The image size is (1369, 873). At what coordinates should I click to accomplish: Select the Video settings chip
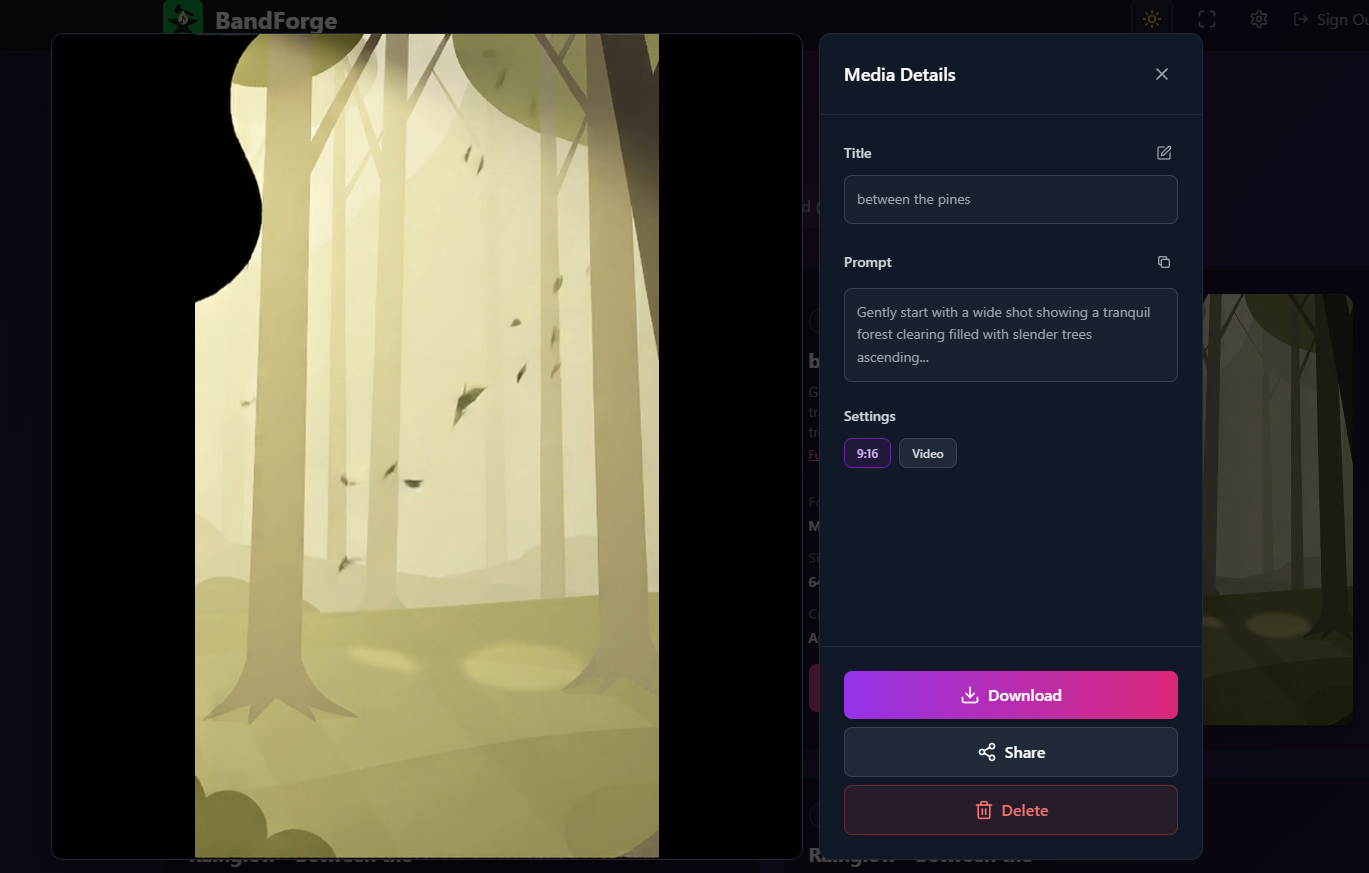coord(928,453)
